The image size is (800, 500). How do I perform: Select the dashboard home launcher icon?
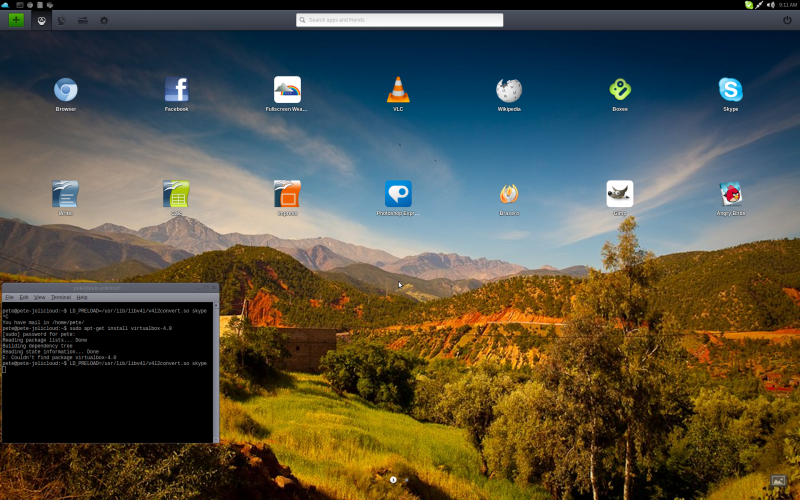click(41, 20)
